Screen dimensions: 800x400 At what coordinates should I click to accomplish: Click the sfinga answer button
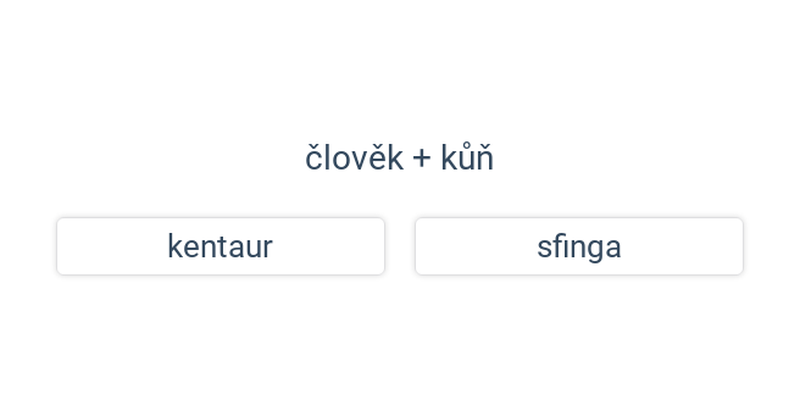[579, 246]
